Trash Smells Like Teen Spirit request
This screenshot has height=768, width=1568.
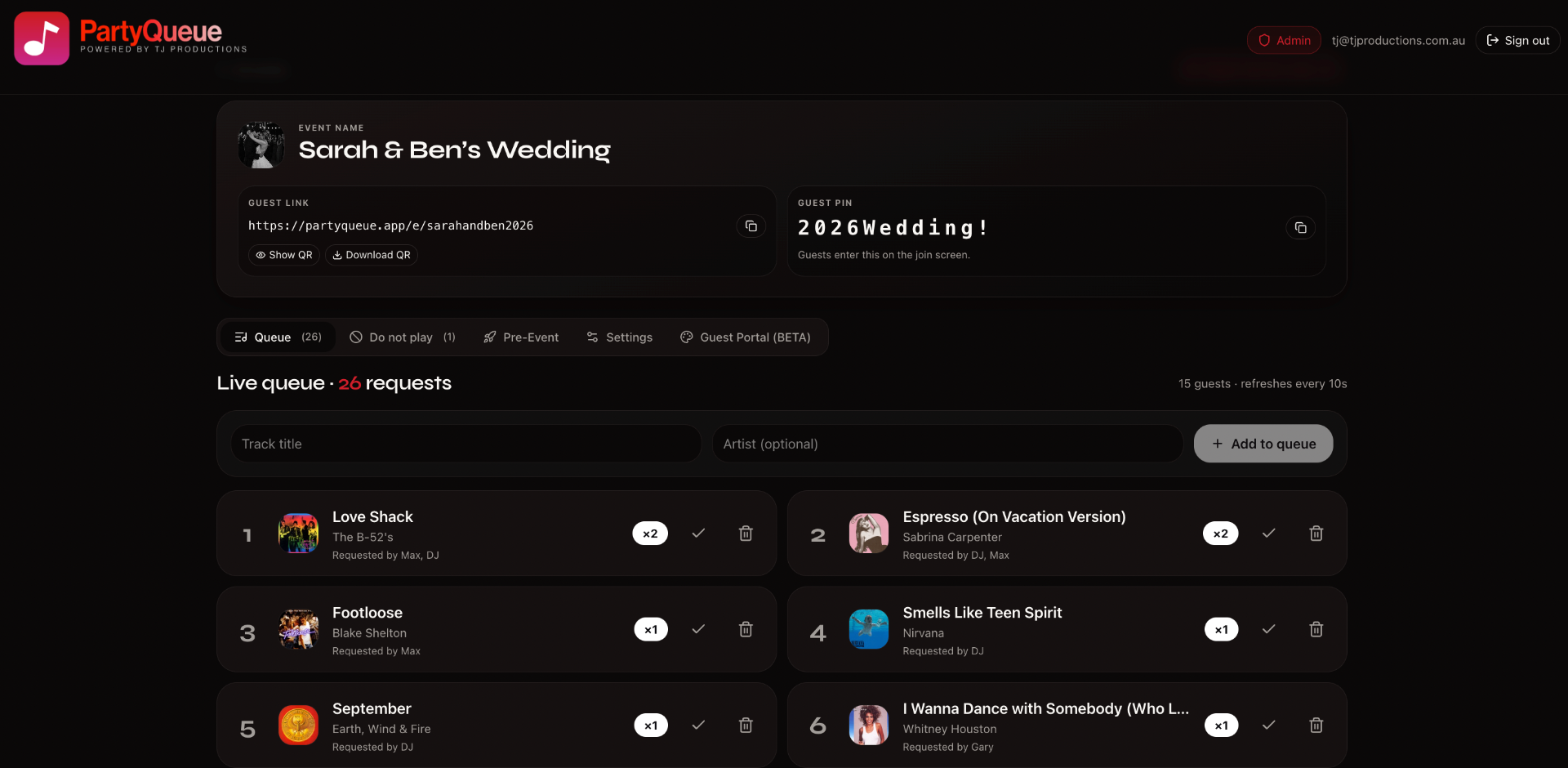(x=1316, y=629)
